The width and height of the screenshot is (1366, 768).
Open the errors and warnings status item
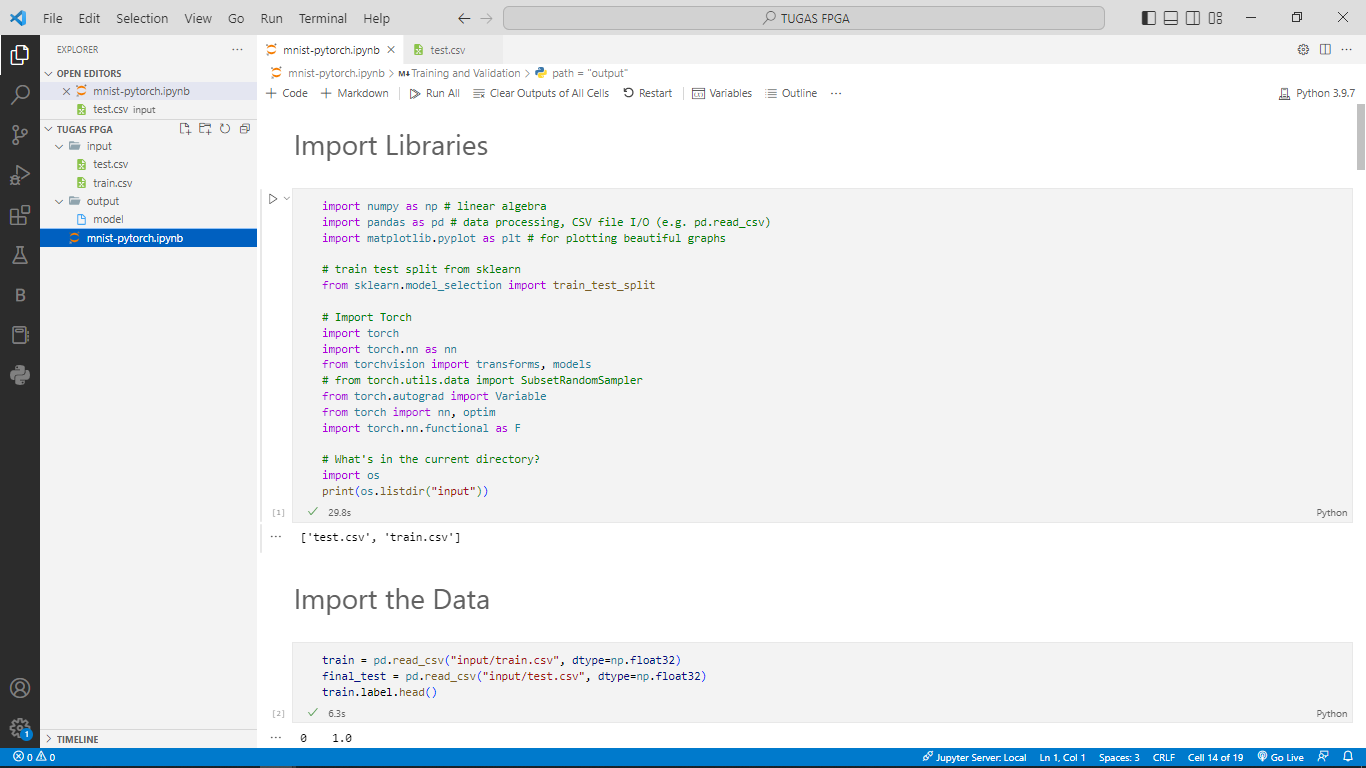34,757
